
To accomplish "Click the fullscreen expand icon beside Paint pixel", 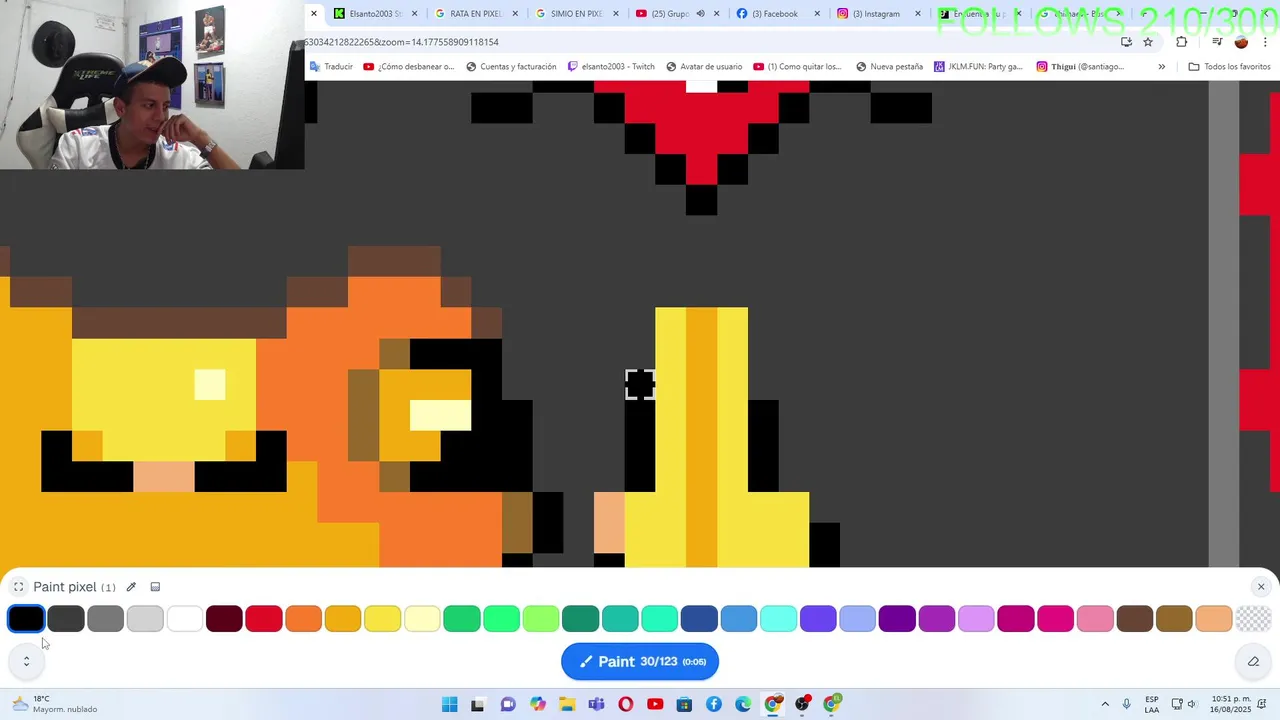I will click(x=18, y=587).
